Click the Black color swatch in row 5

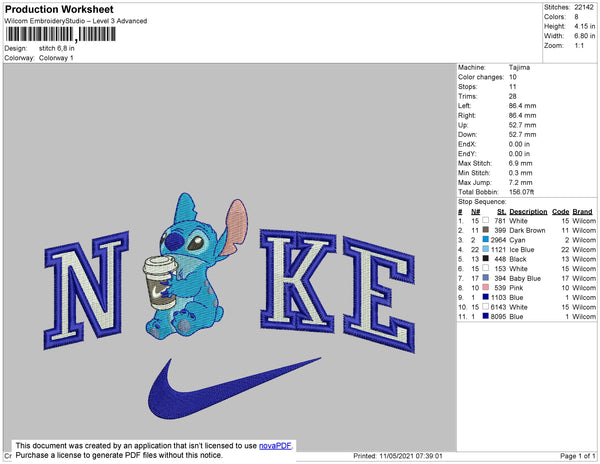tap(486, 259)
